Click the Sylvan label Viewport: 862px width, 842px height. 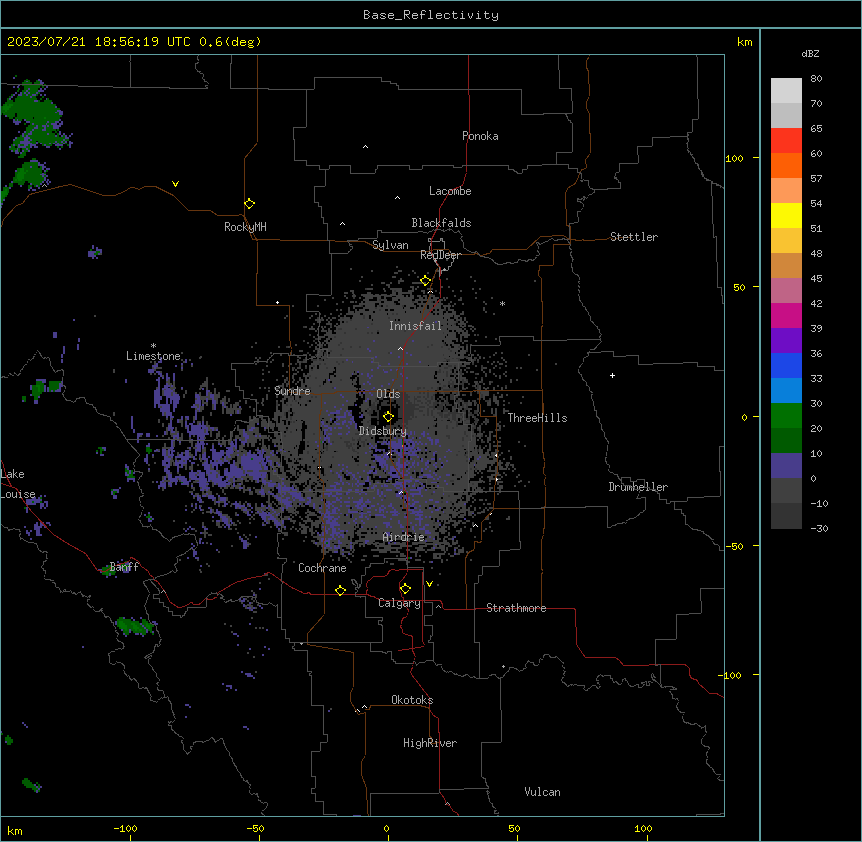pos(390,245)
